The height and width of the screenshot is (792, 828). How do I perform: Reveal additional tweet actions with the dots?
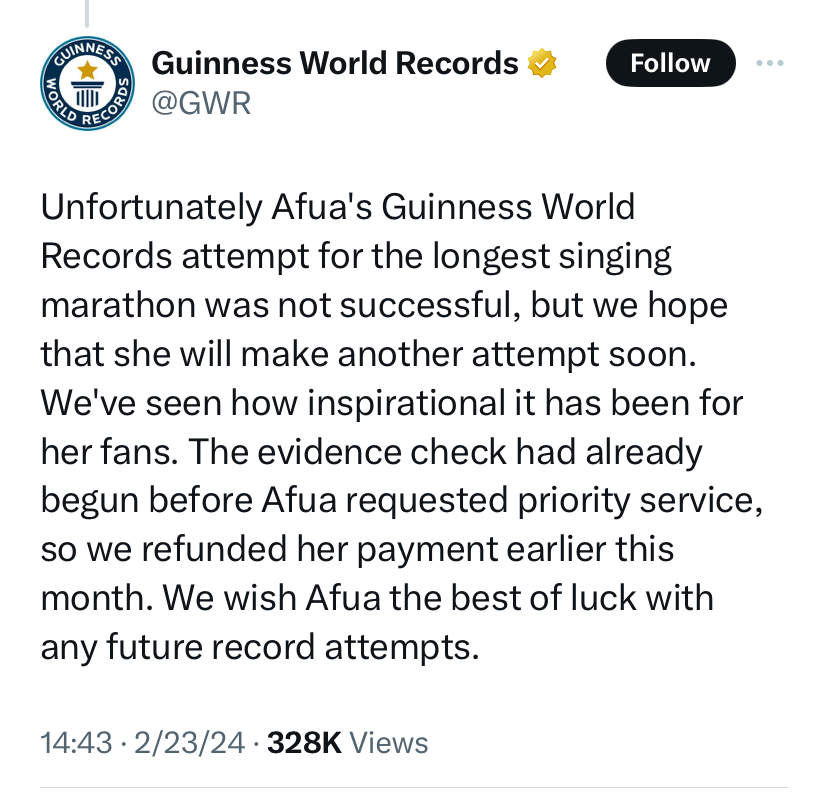tap(770, 62)
